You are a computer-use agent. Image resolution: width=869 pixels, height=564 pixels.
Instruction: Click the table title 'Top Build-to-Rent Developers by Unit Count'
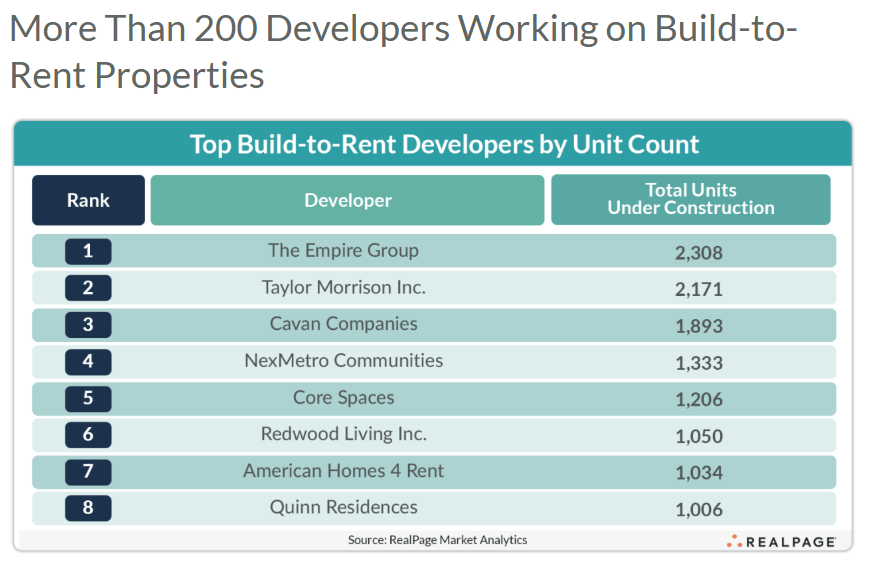click(x=444, y=145)
